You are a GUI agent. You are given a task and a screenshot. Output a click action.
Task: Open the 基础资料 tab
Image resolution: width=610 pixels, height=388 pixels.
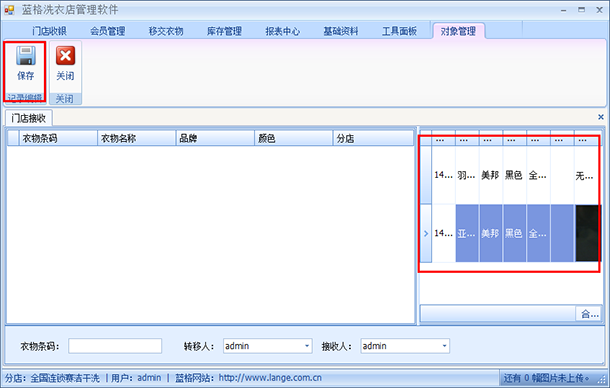(341, 31)
